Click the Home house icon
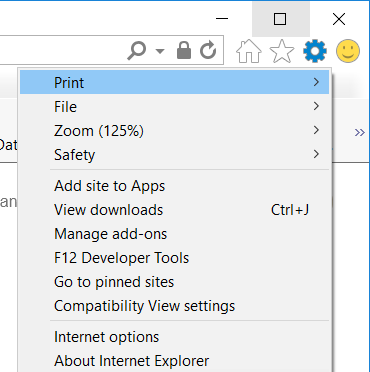The height and width of the screenshot is (372, 370). click(x=249, y=51)
